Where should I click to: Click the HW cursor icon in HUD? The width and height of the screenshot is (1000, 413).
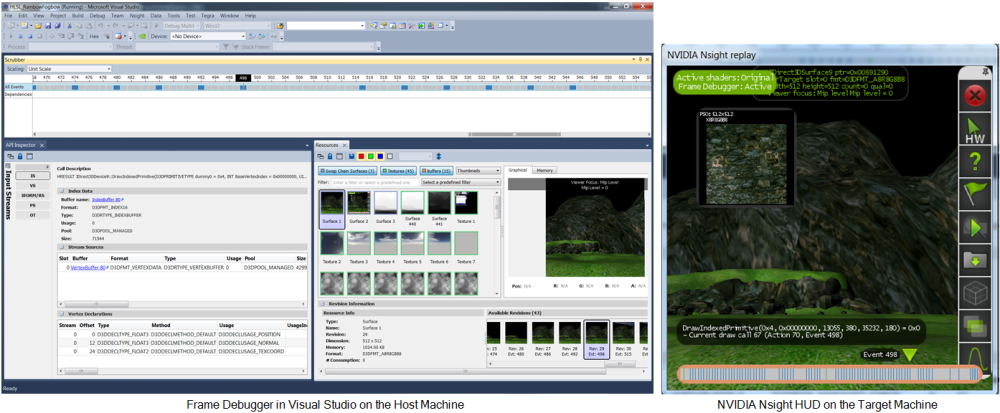974,129
